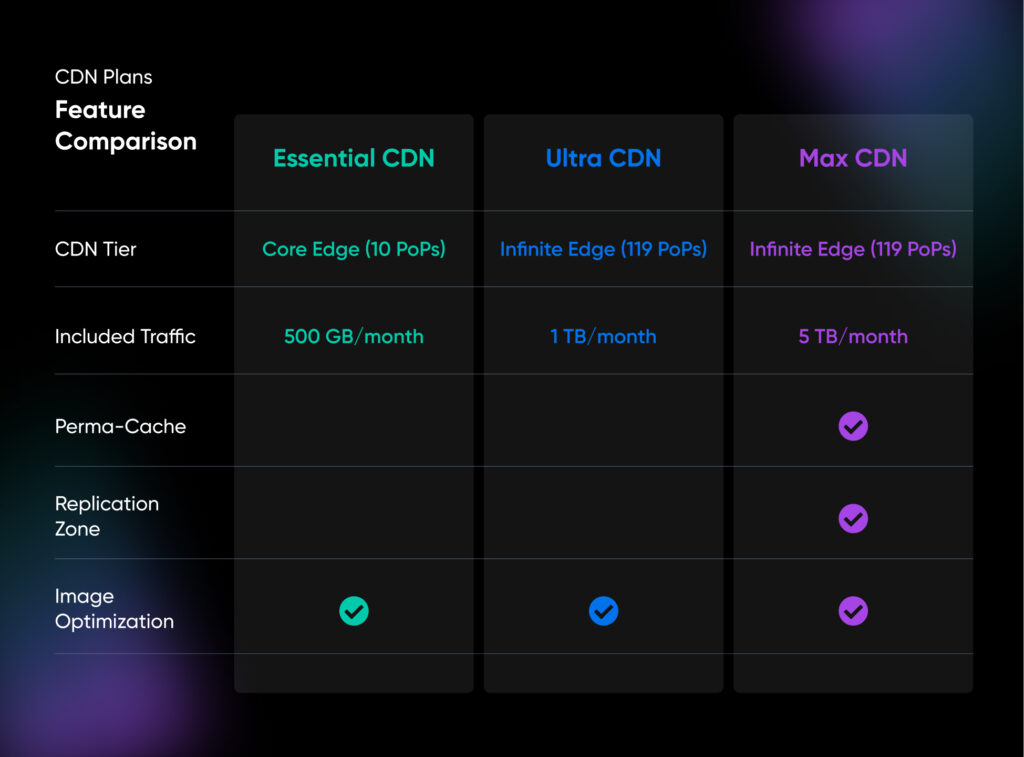Click the purple Perma-Cache checkmark for Max CDN

tap(853, 426)
